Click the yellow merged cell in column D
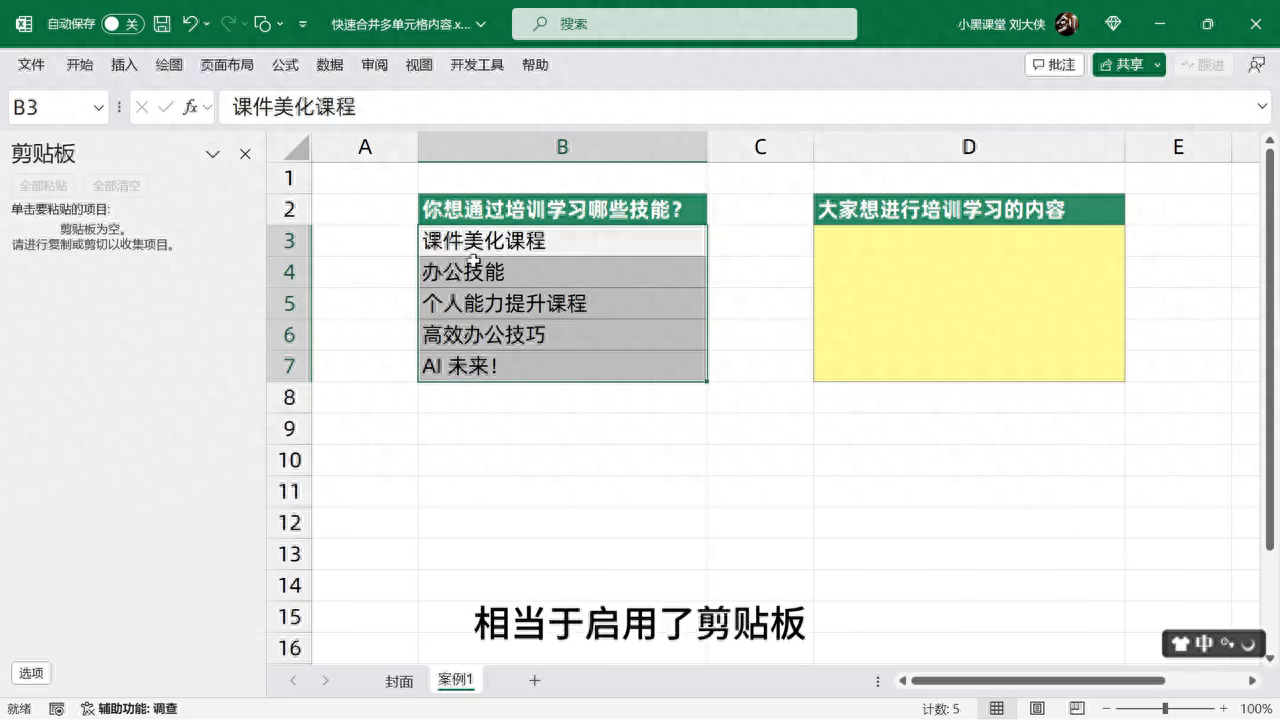Viewport: 1280px width, 720px height. tap(969, 303)
